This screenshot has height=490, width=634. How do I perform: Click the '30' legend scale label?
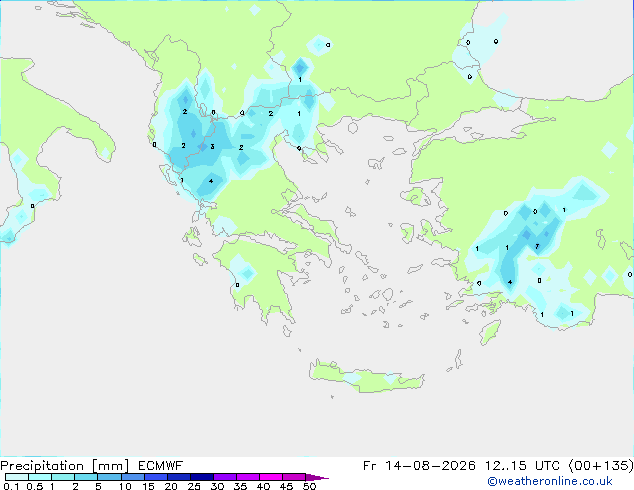click(217, 486)
